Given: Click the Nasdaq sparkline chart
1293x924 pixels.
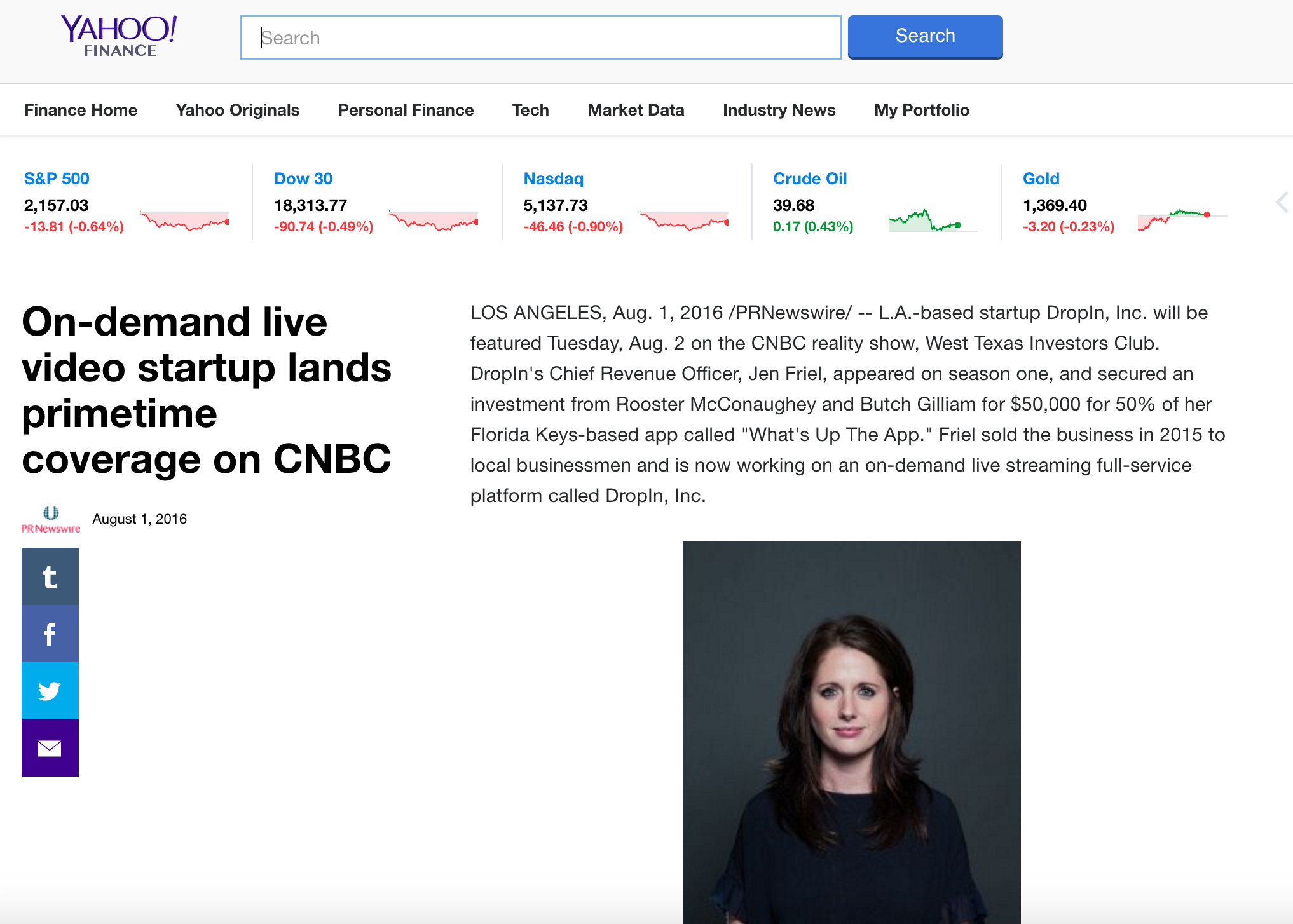Looking at the screenshot, I should tap(684, 221).
